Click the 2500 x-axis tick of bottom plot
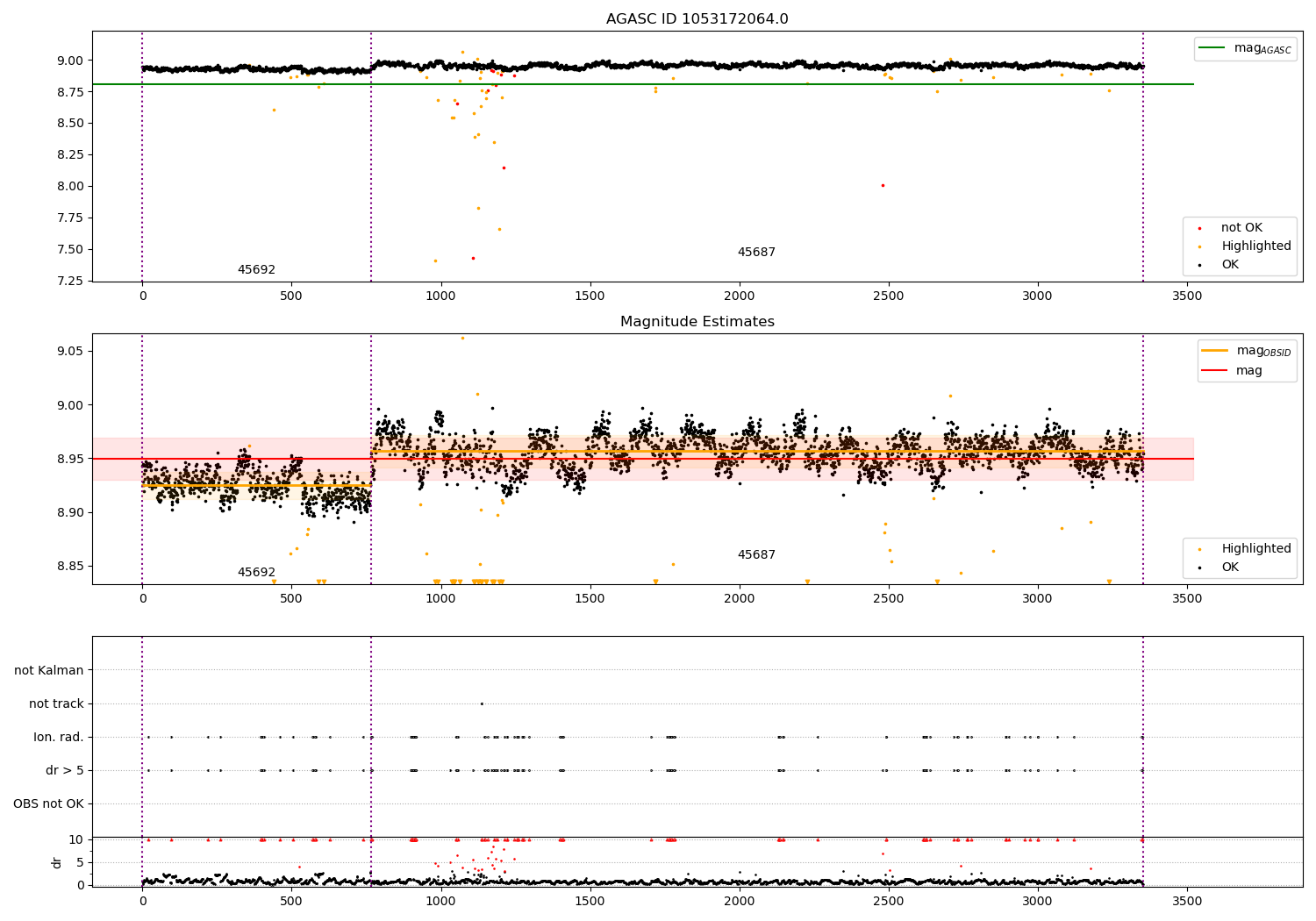The width and height of the screenshot is (1316, 921). click(889, 901)
